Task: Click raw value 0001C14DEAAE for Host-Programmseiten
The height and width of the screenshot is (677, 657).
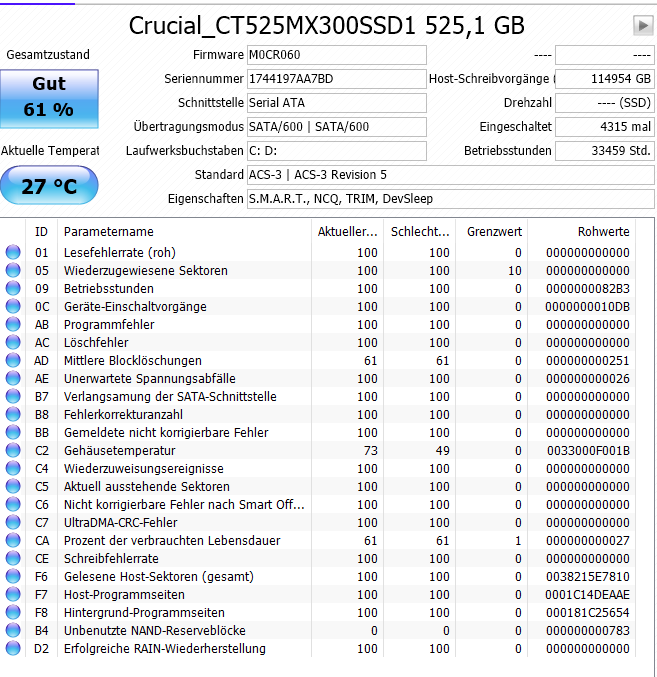Action: (588, 595)
